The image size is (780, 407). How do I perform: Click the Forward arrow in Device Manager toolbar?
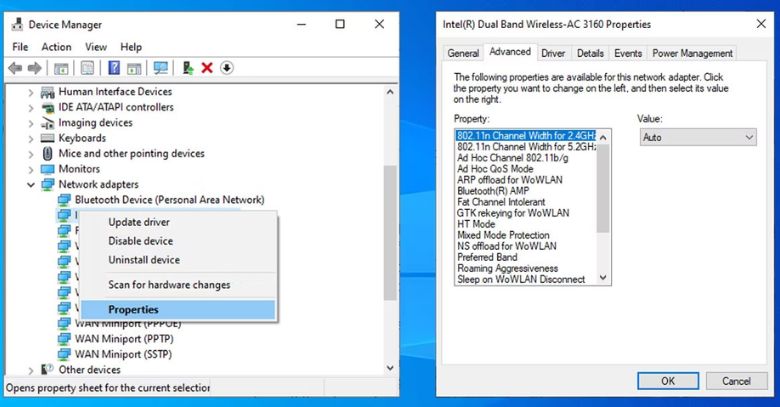(x=34, y=68)
